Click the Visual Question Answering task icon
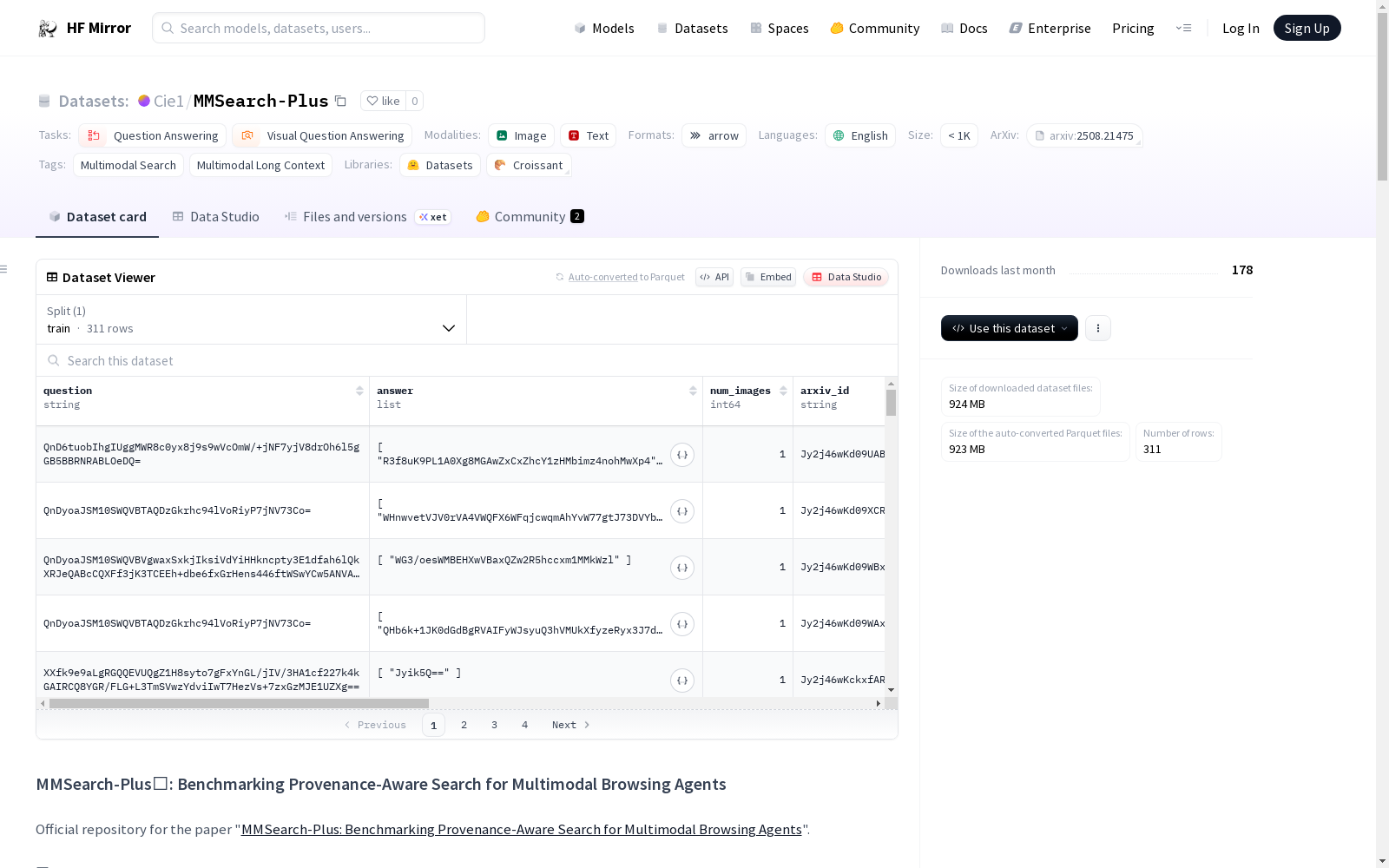 click(247, 135)
